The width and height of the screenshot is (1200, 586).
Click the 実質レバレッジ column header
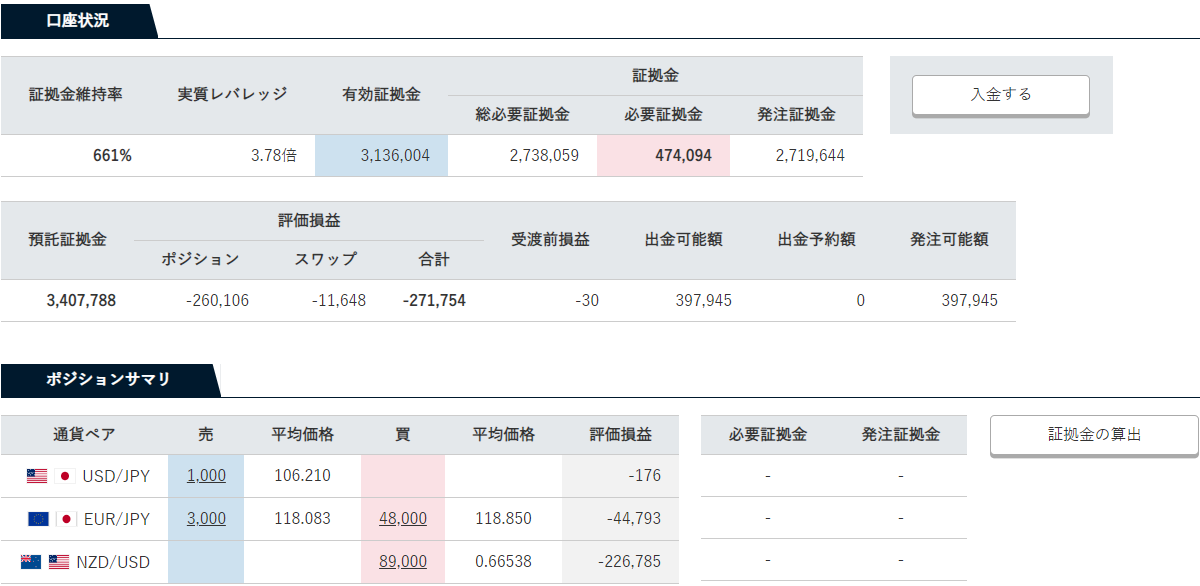pyautogui.click(x=232, y=94)
